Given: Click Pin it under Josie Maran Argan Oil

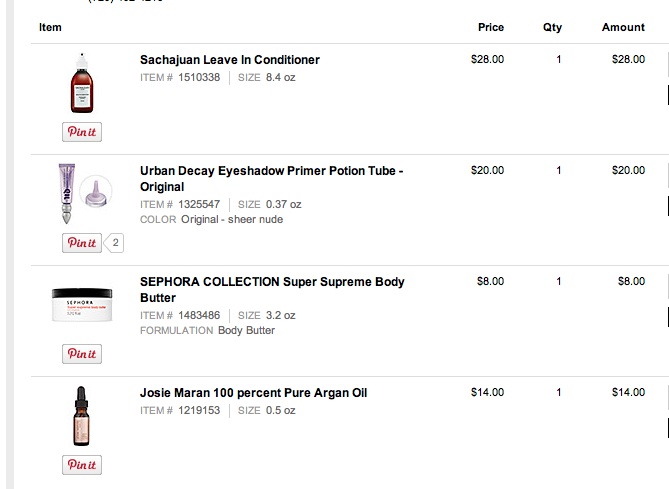Looking at the screenshot, I should pos(81,465).
